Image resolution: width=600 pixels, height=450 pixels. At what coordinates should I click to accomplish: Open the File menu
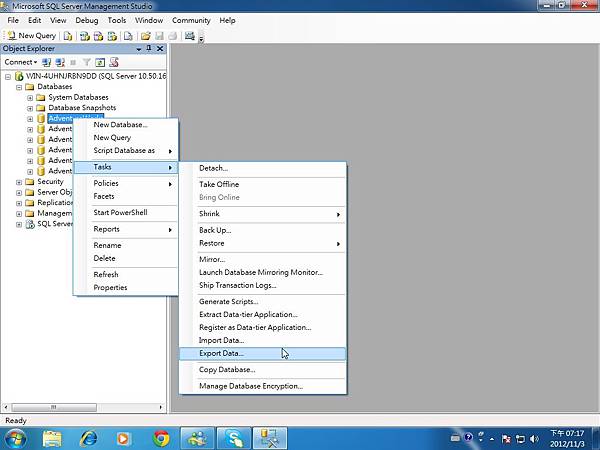(x=13, y=20)
